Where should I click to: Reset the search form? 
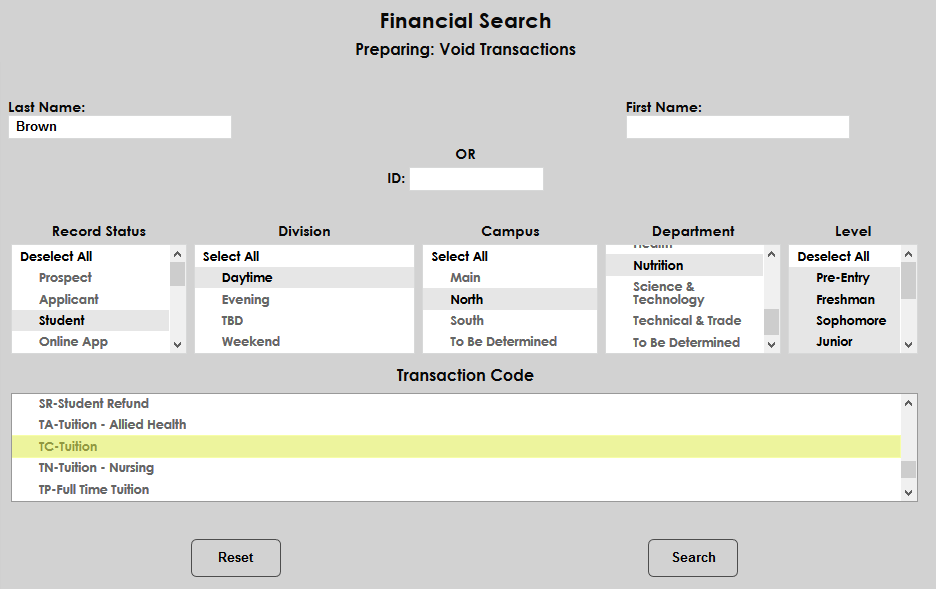tap(235, 558)
